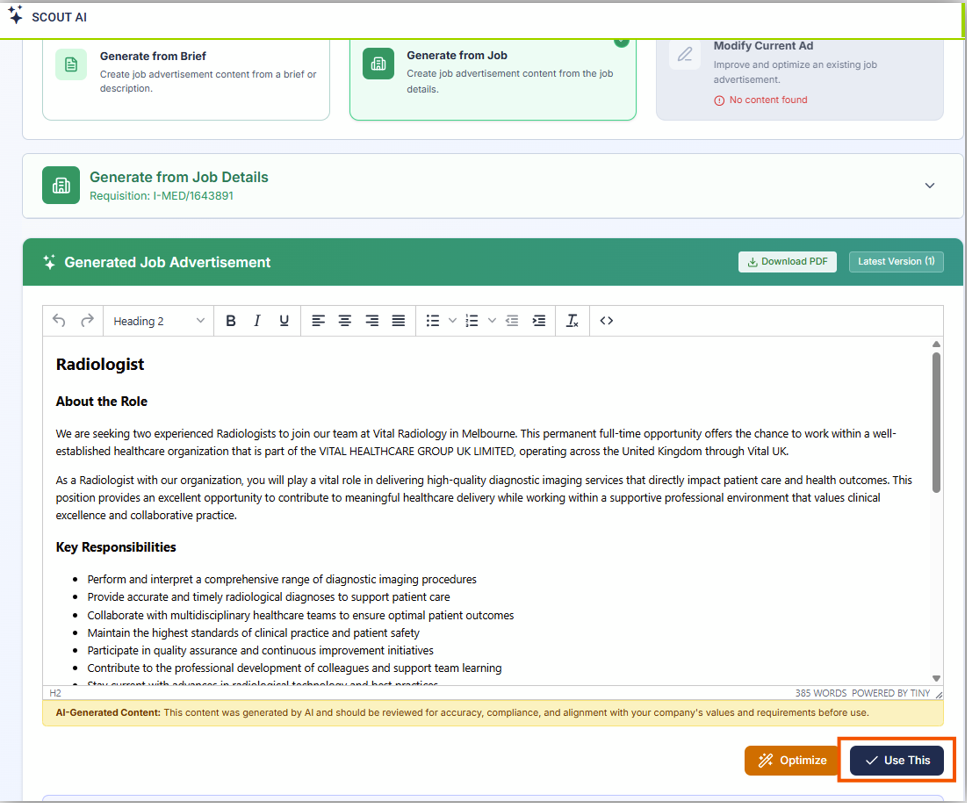Click the orange Optimize button
The image size is (967, 803).
tap(791, 760)
